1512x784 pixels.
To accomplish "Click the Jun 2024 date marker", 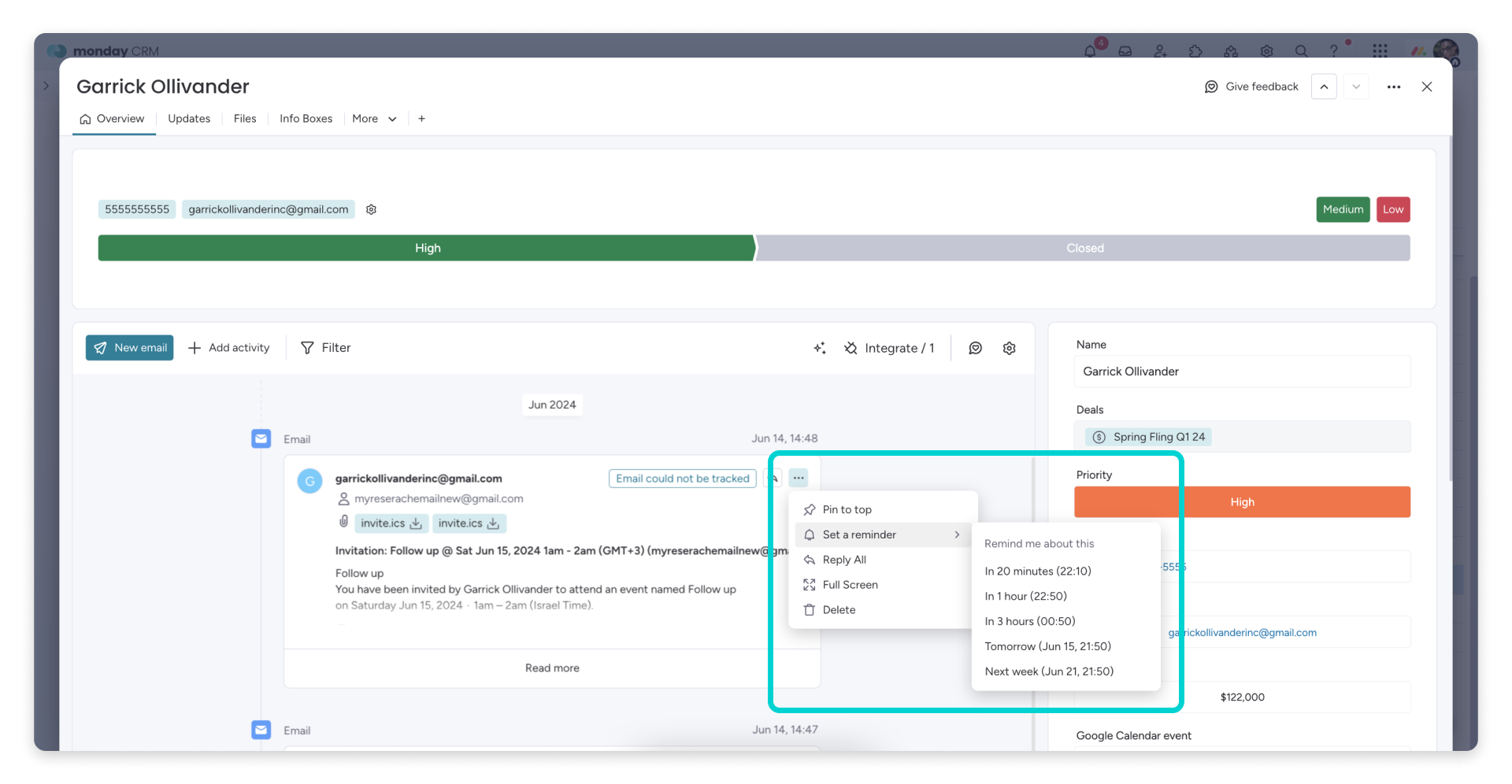I will (x=552, y=405).
